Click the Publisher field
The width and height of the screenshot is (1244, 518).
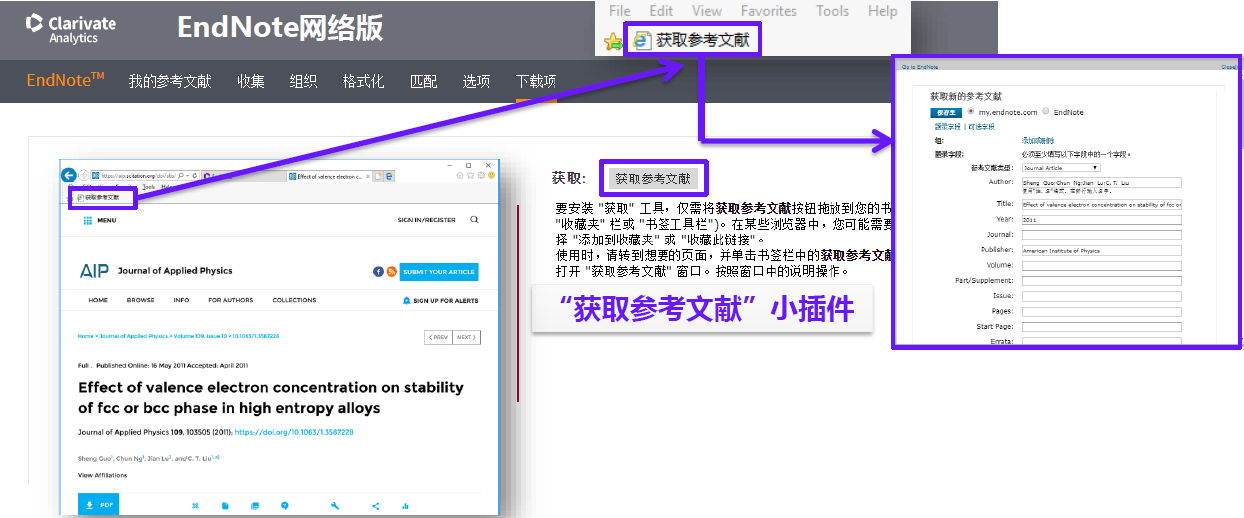1102,251
